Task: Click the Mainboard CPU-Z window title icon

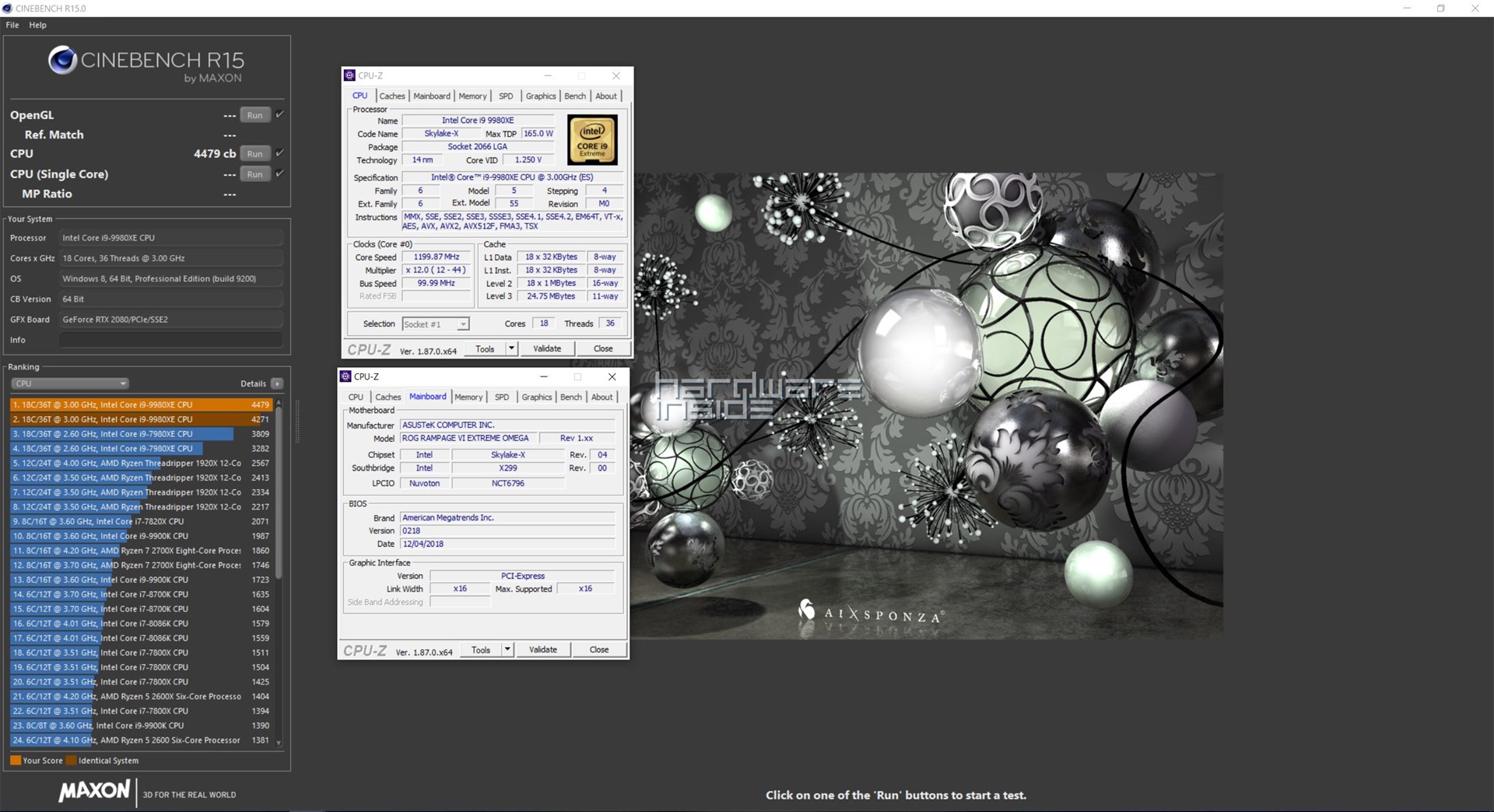Action: click(345, 376)
